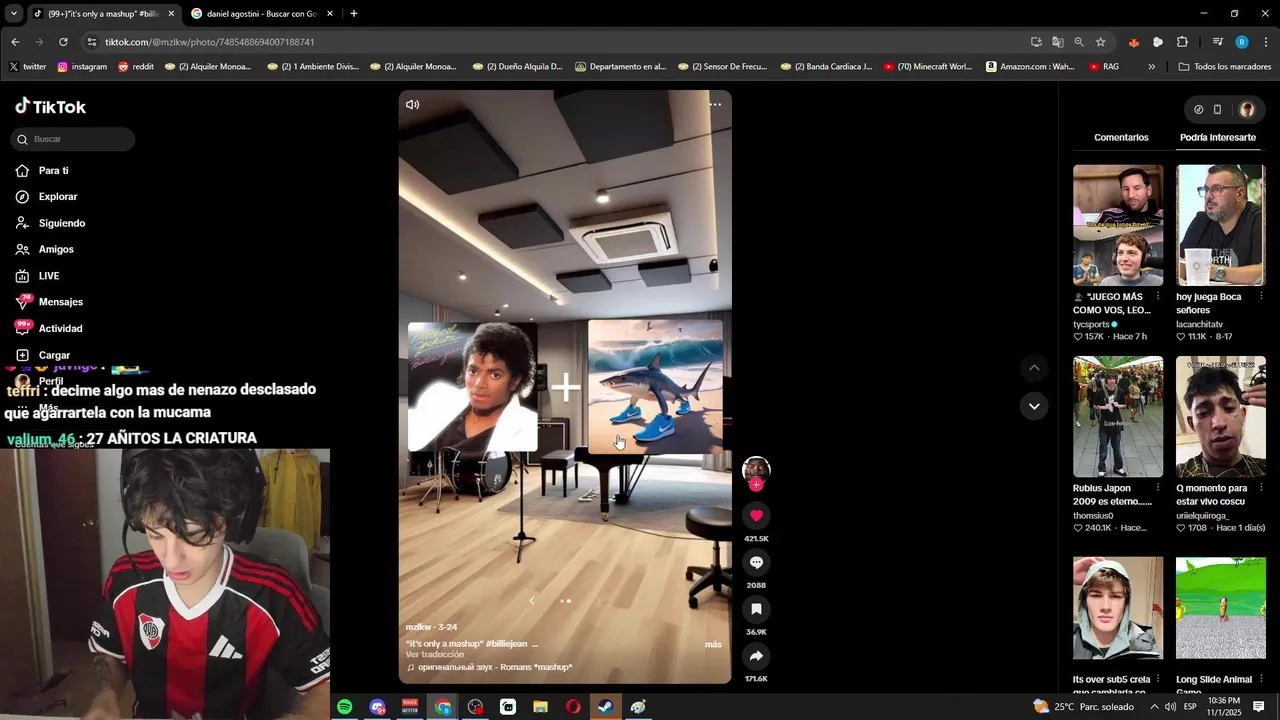The height and width of the screenshot is (720, 1280).
Task: Click the tiktok.com address bar
Action: [560, 42]
